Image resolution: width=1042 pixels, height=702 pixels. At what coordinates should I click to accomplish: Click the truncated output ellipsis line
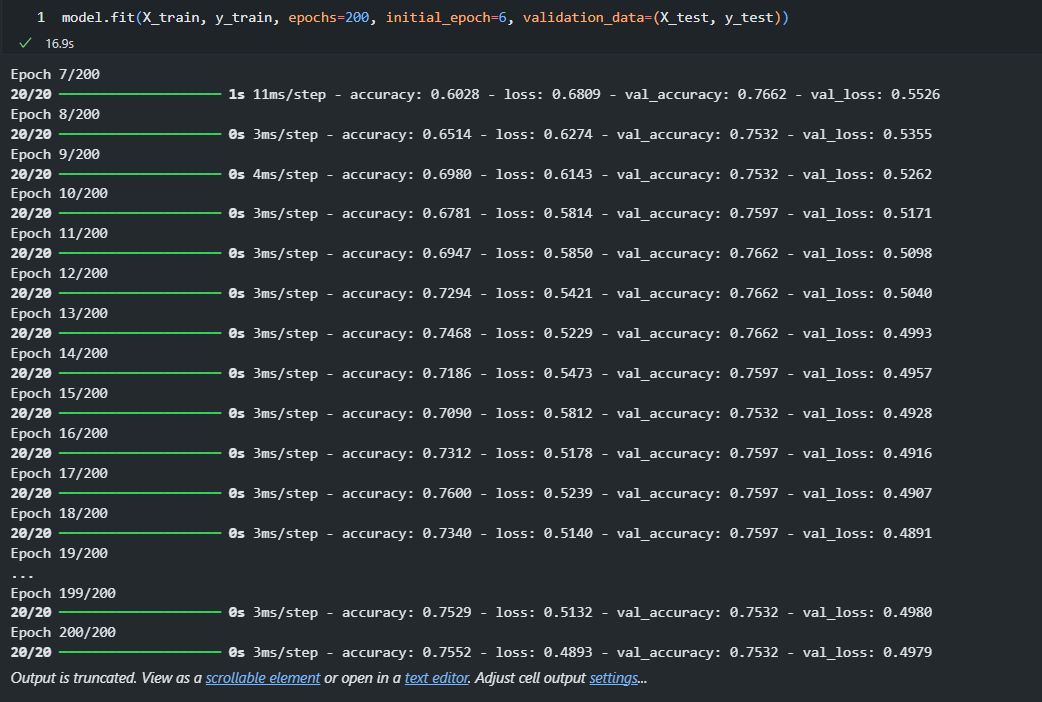pyautogui.click(x=22, y=574)
